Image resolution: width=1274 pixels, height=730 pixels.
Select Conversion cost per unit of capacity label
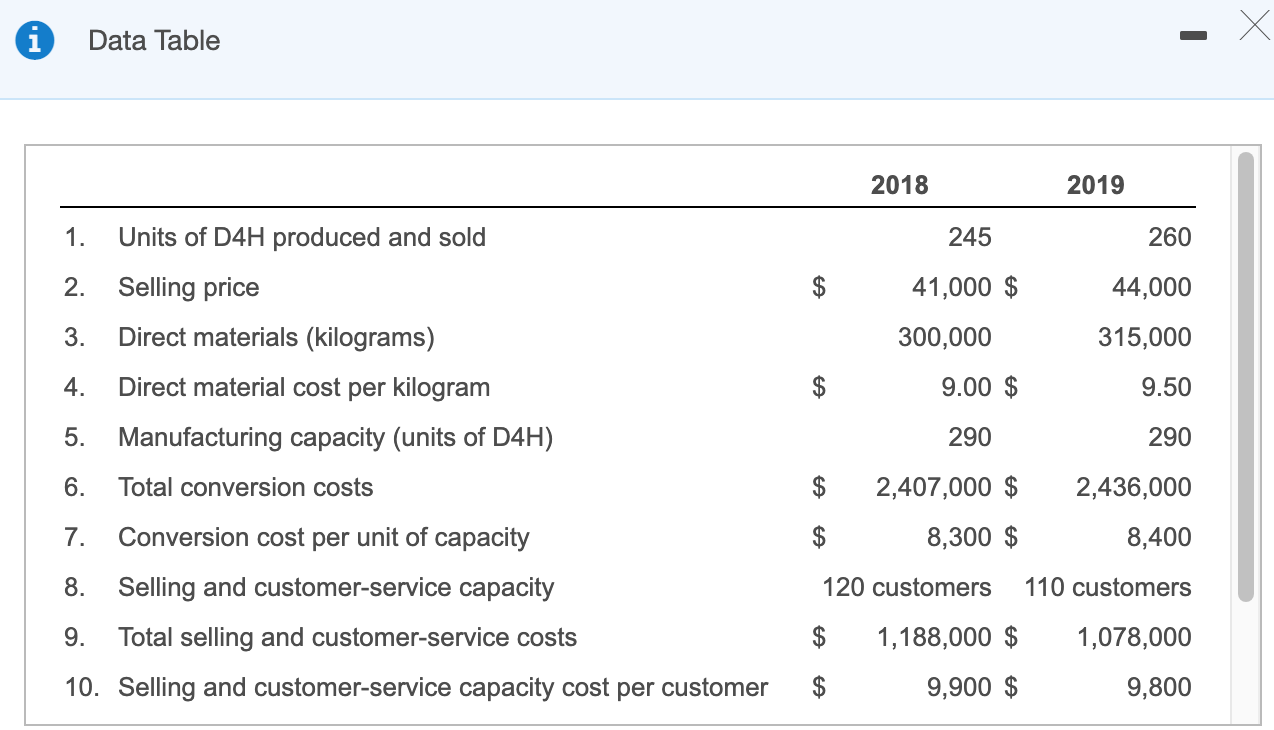click(324, 537)
